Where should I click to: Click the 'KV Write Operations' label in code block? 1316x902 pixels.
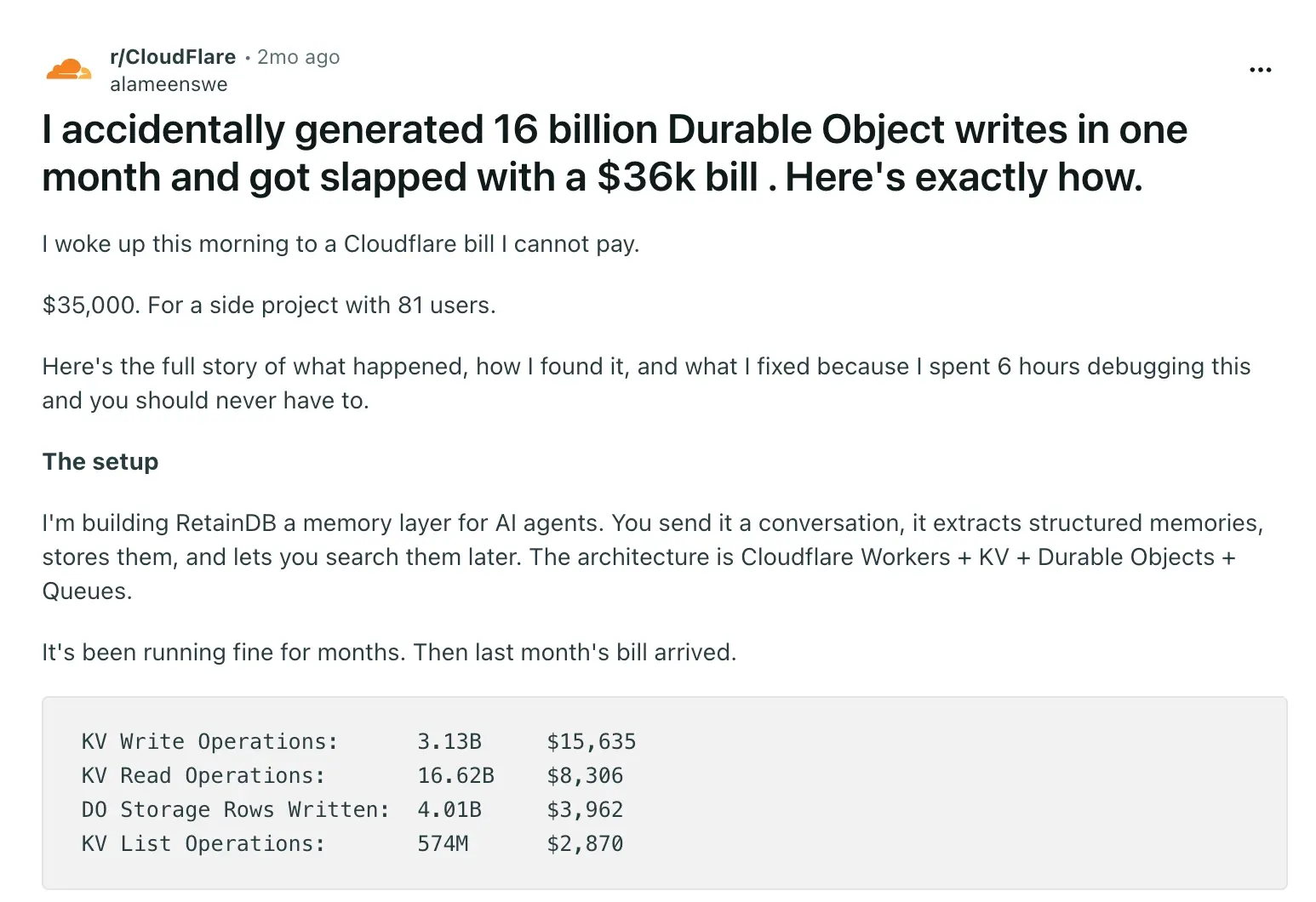point(209,742)
